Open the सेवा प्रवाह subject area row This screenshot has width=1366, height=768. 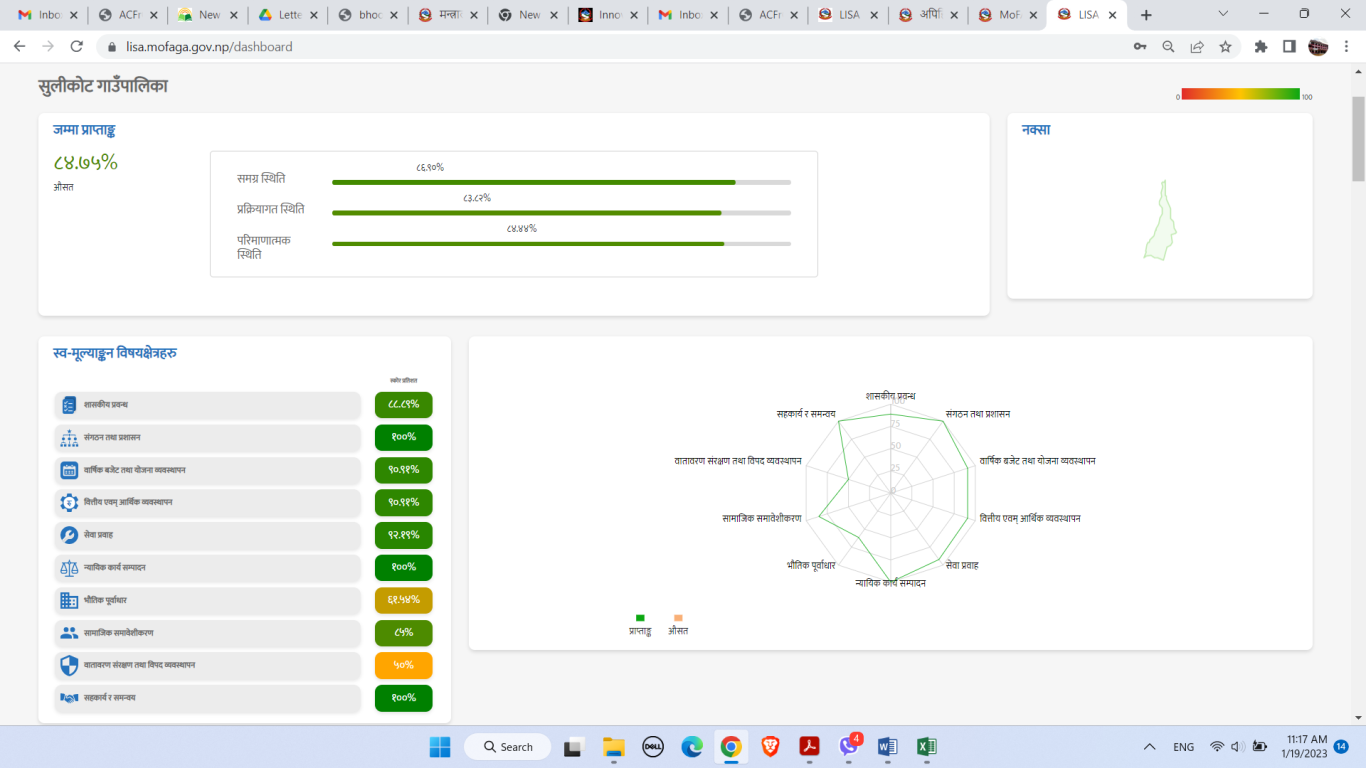point(207,535)
